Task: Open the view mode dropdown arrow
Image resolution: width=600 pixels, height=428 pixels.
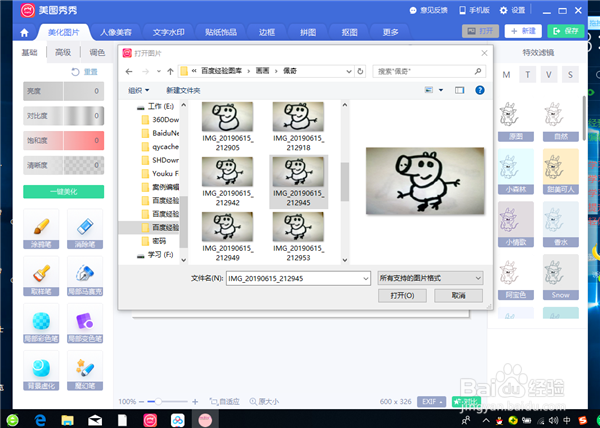Action: pyautogui.click(x=441, y=90)
